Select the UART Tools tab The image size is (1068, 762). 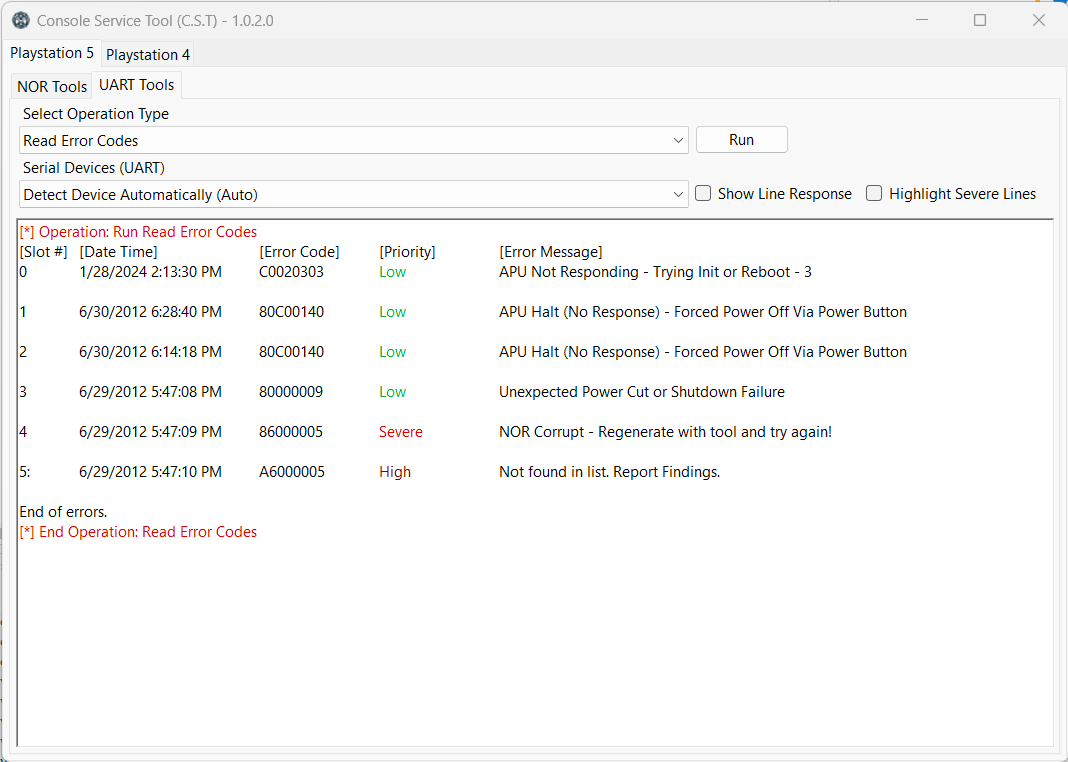(137, 85)
